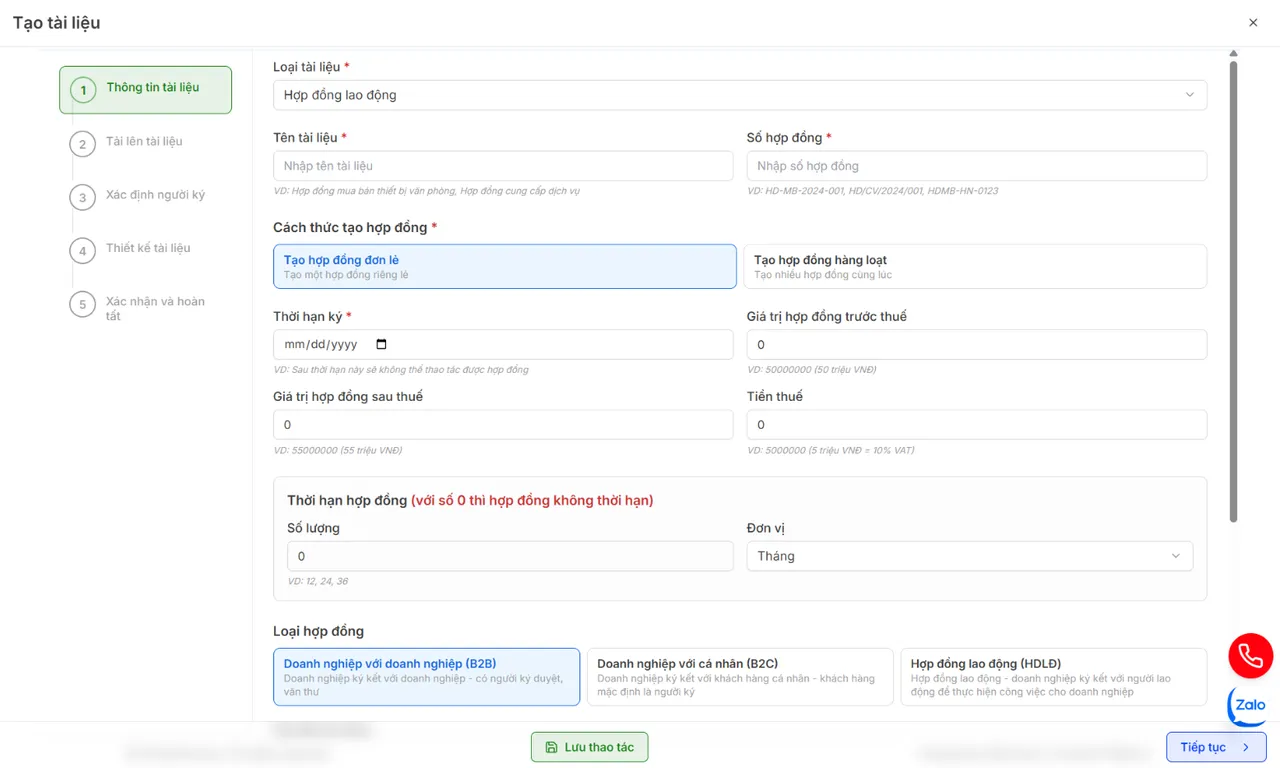Click the calendar icon in Thời hạn ký
The image size is (1280, 768).
[x=381, y=344]
